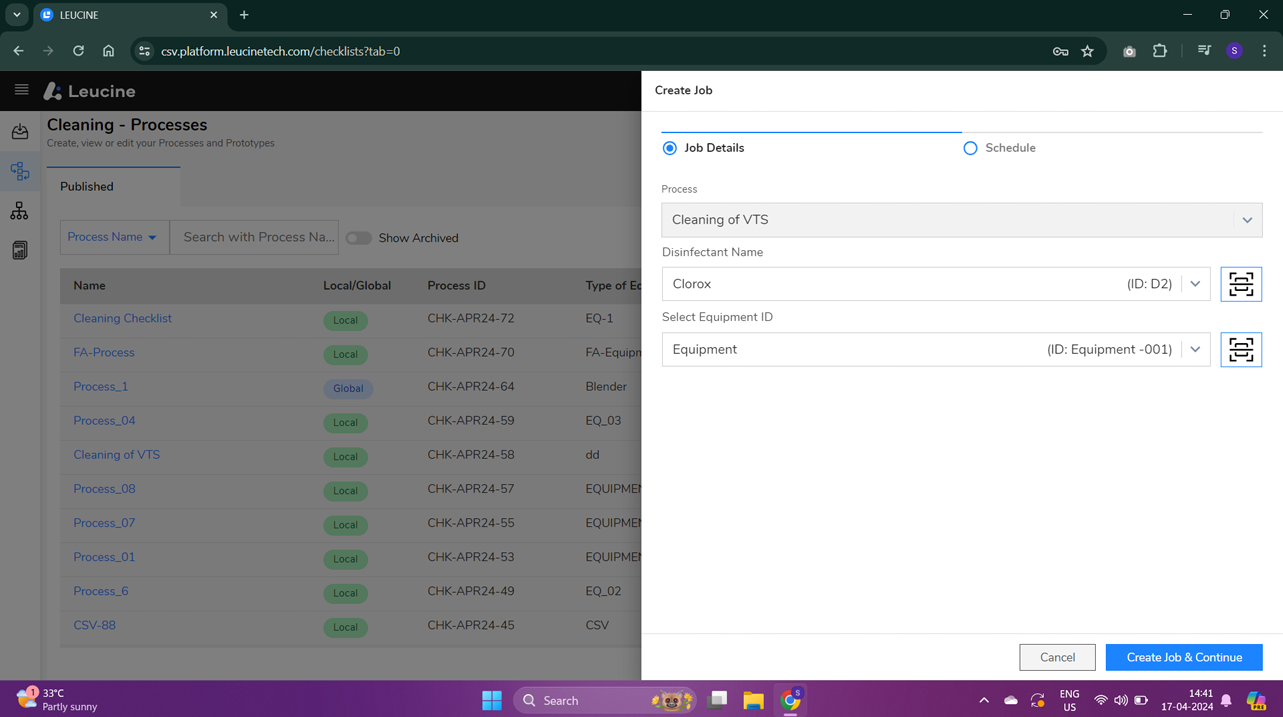Scan QR code for Select Equipment ID

[1241, 349]
